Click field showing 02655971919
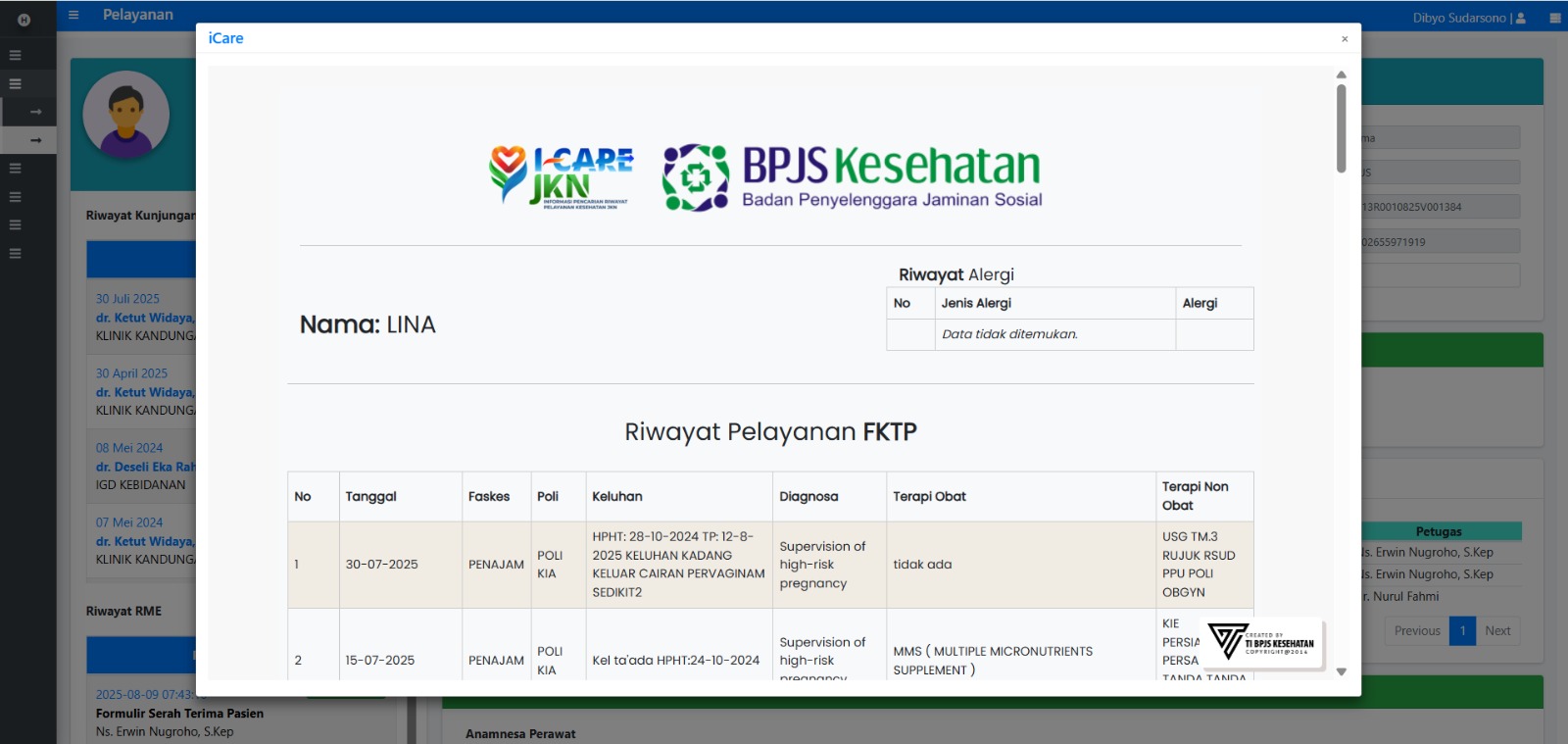Image resolution: width=1568 pixels, height=744 pixels. (1441, 241)
